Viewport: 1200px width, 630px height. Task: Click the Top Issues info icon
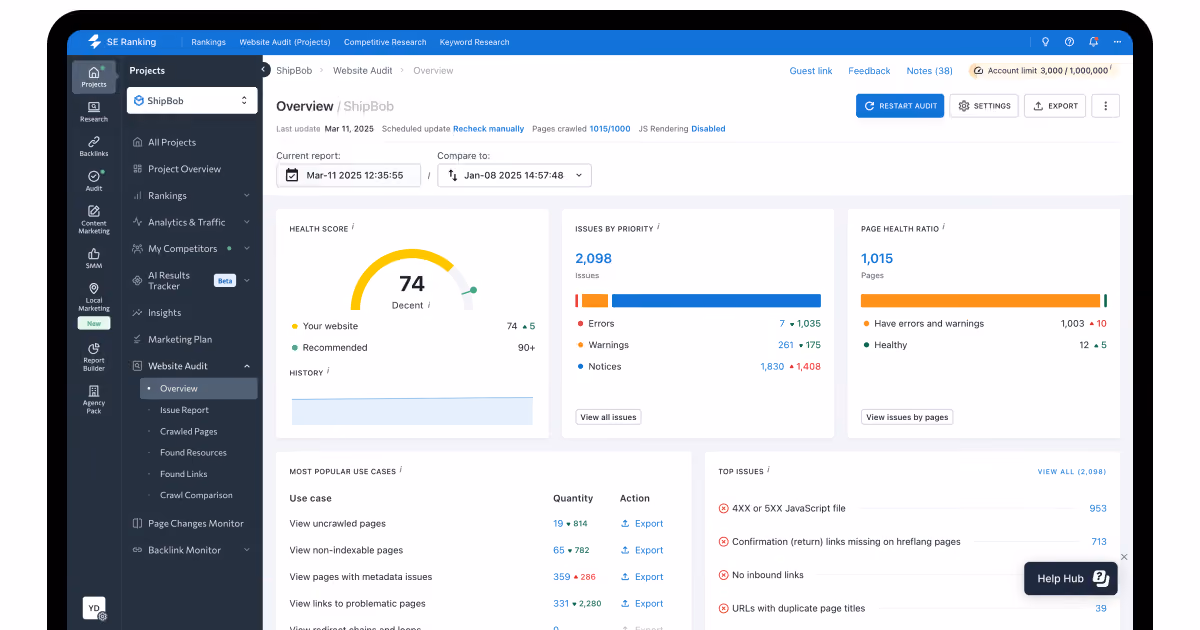click(769, 470)
